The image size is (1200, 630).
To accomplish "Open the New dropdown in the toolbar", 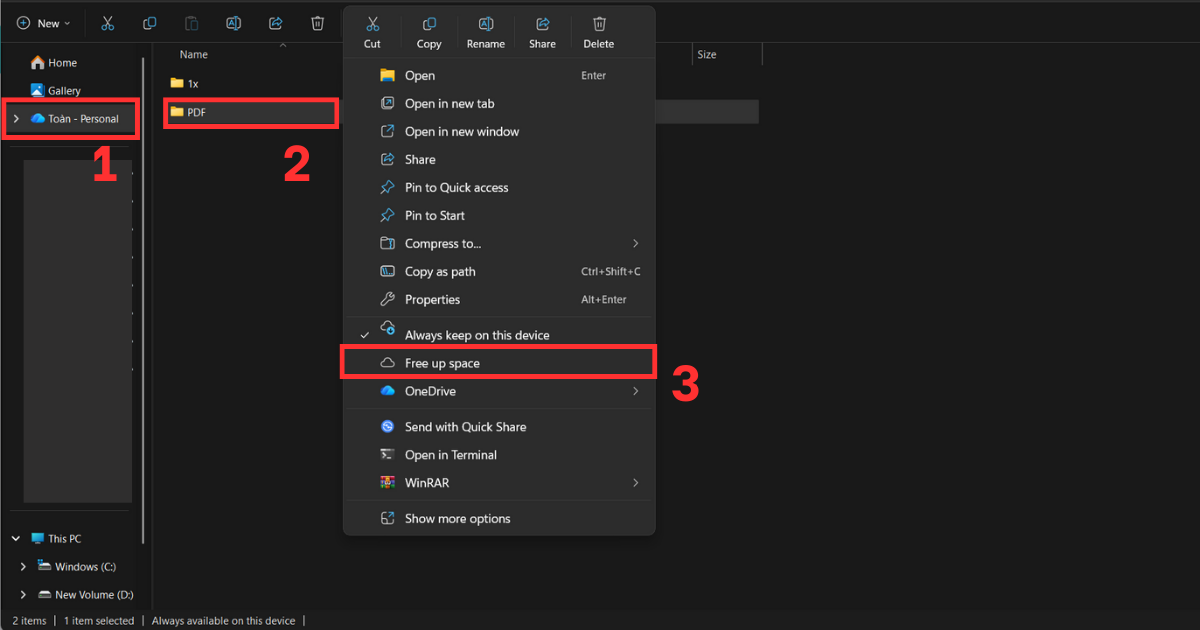I will [x=43, y=22].
